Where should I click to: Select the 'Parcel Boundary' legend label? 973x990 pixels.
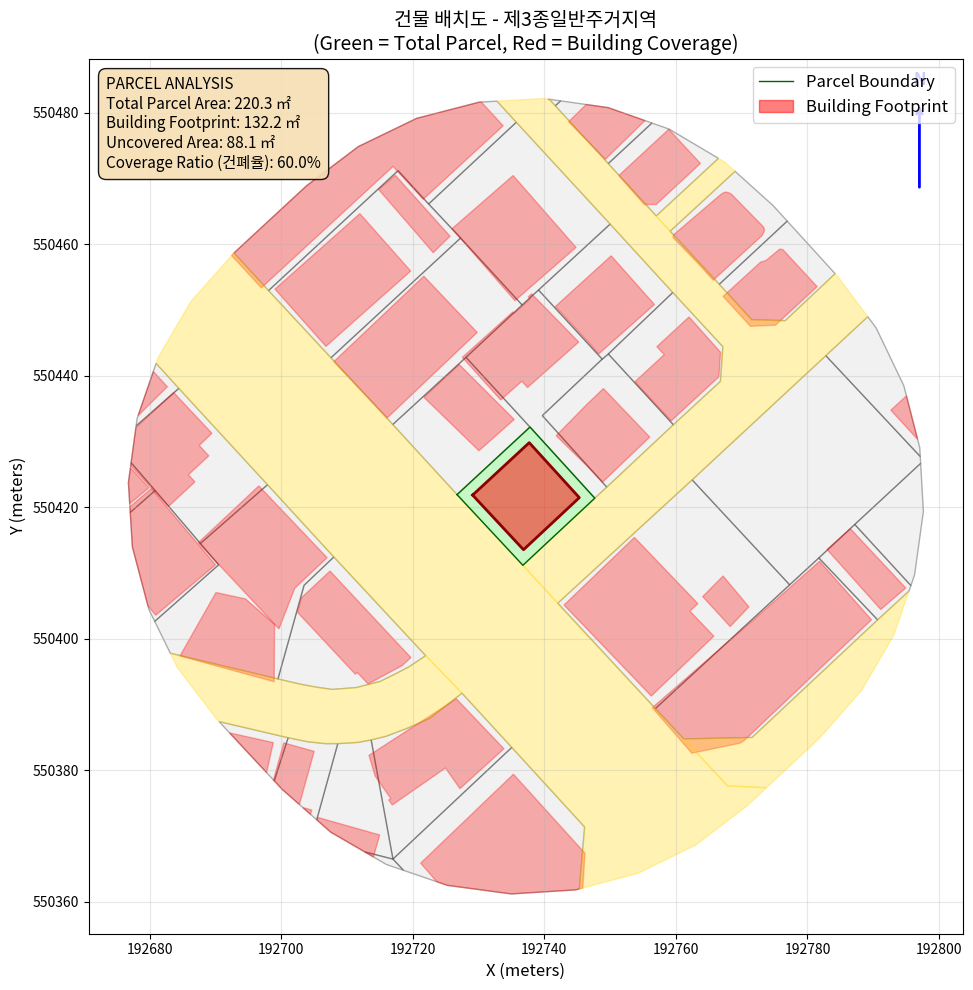(x=870, y=82)
